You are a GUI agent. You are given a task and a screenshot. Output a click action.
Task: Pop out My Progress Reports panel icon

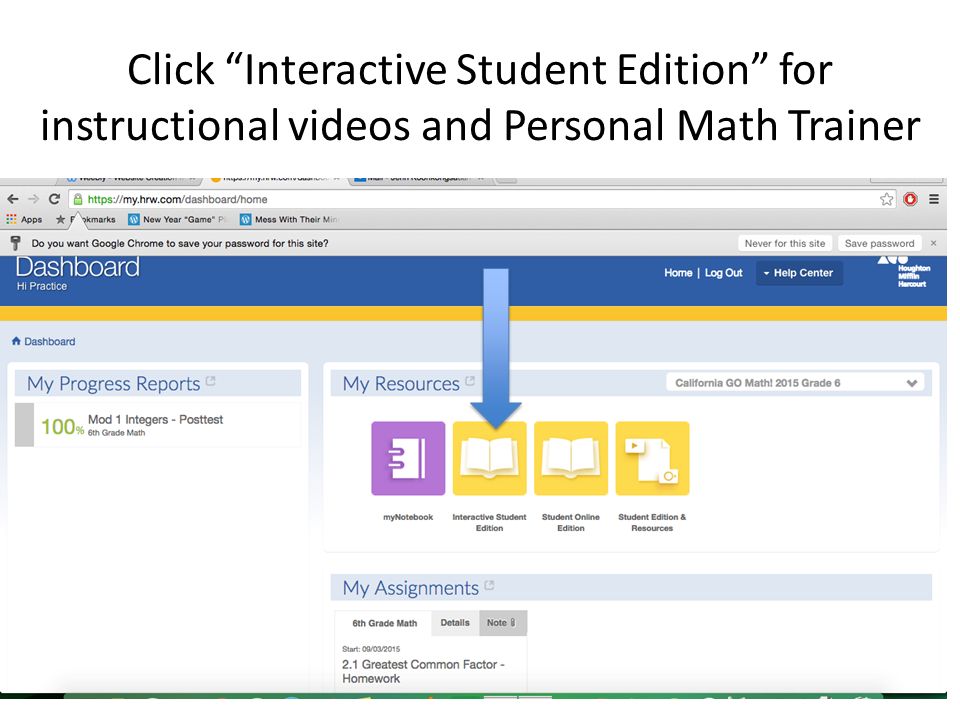pyautogui.click(x=211, y=381)
